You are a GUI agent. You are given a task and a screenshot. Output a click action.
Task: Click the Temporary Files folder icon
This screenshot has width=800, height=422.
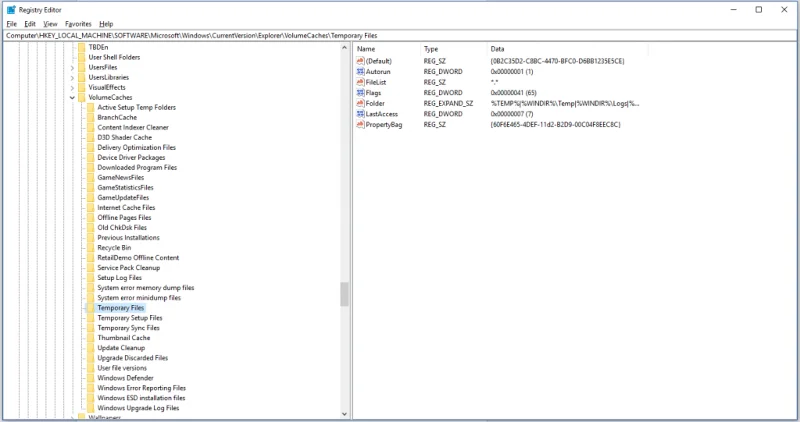[x=90, y=308]
